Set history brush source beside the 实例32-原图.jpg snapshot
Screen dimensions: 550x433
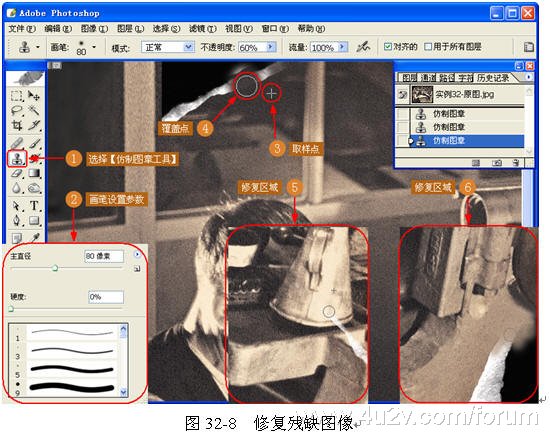tap(403, 94)
